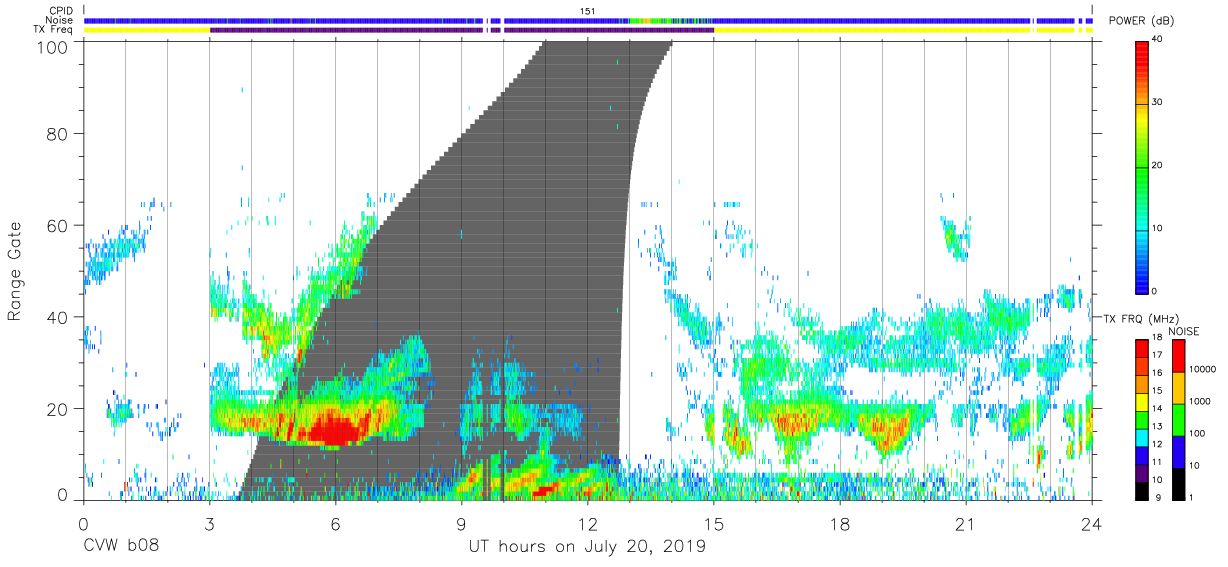Click the 6 tick on UT hours axis

click(335, 523)
